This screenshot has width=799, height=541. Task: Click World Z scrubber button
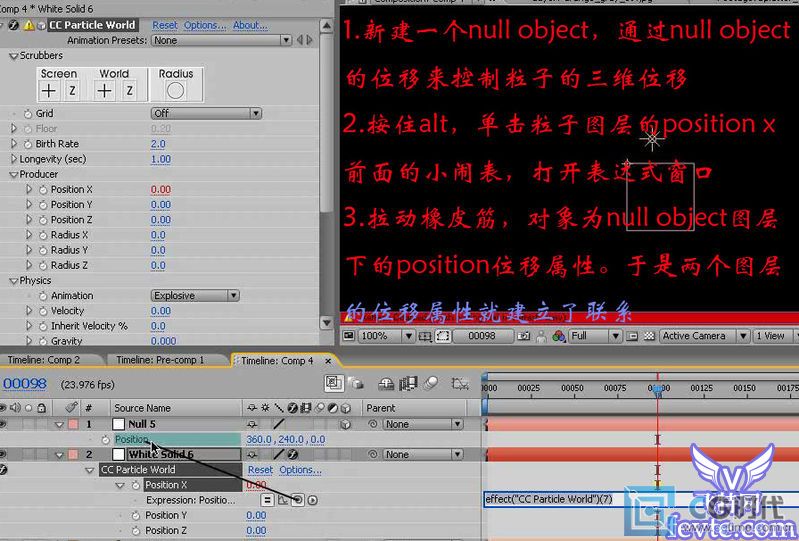tap(129, 91)
